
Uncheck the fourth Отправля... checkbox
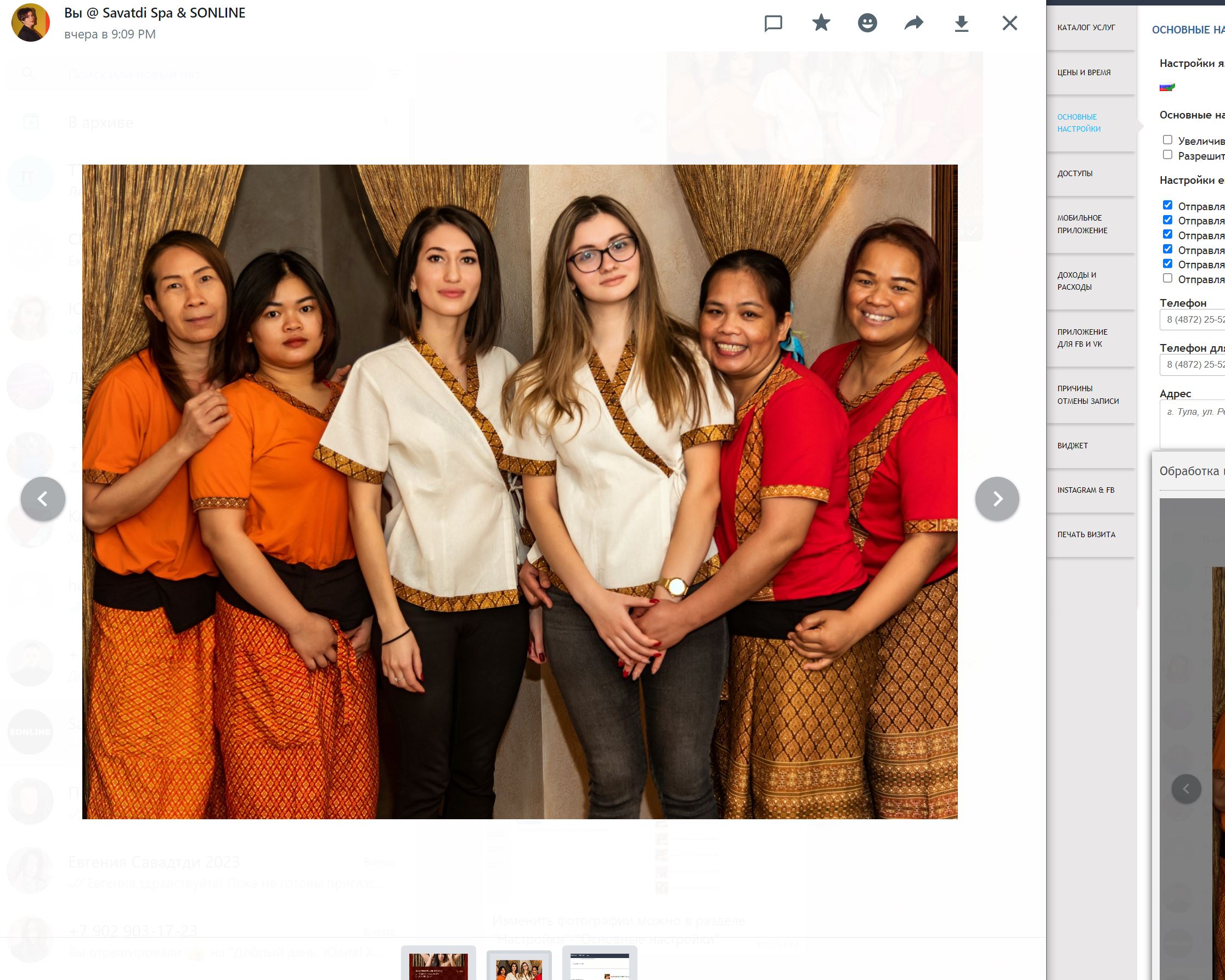point(1167,249)
